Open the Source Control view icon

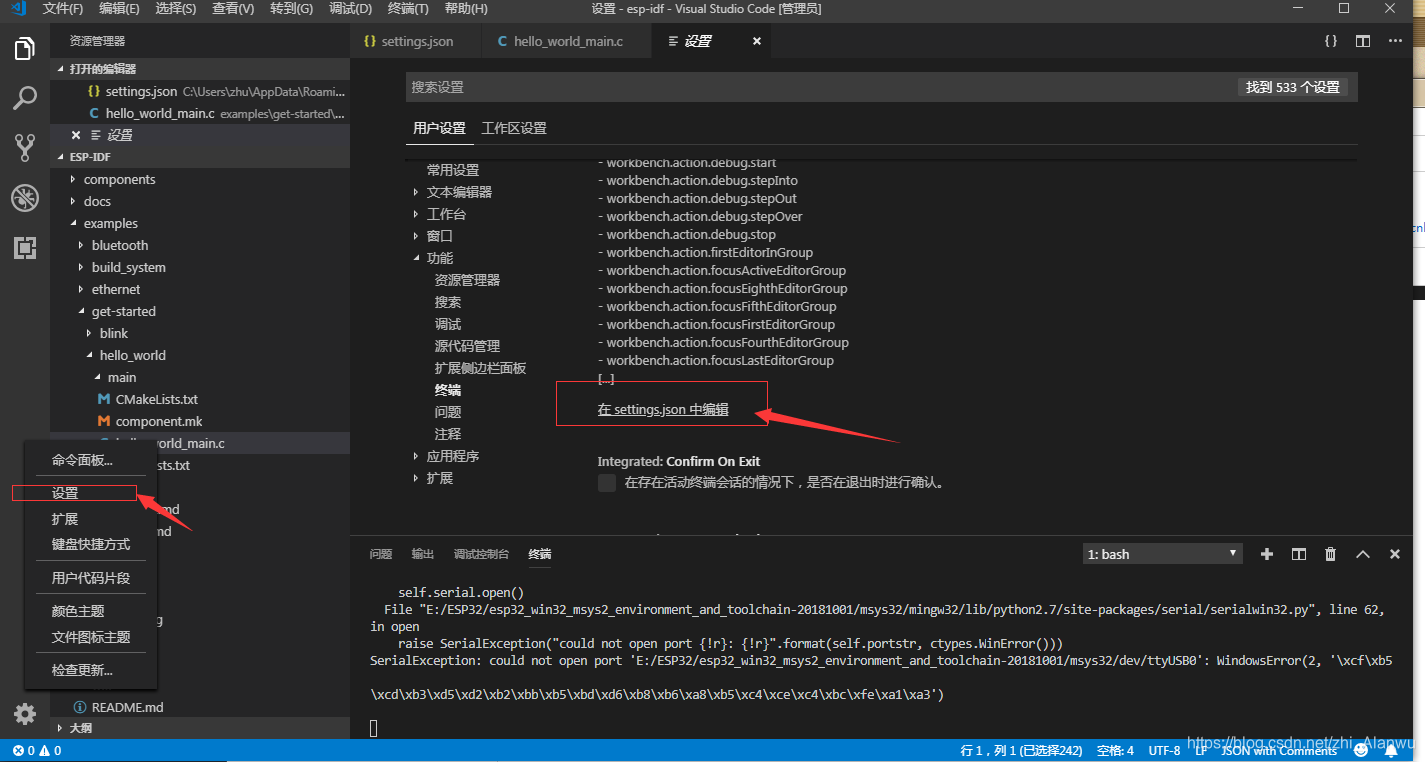click(x=25, y=148)
